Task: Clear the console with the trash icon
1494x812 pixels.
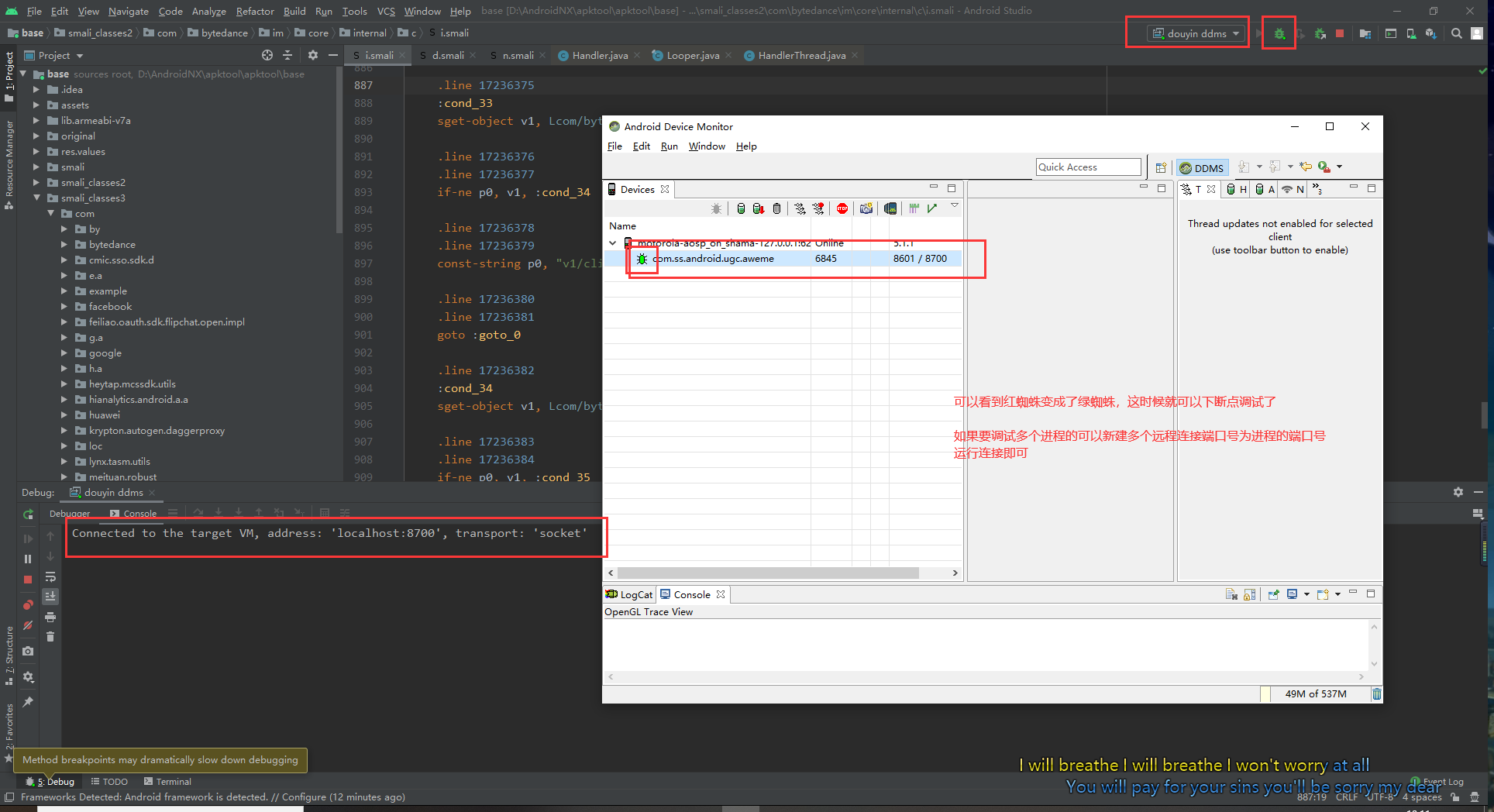Action: click(50, 637)
